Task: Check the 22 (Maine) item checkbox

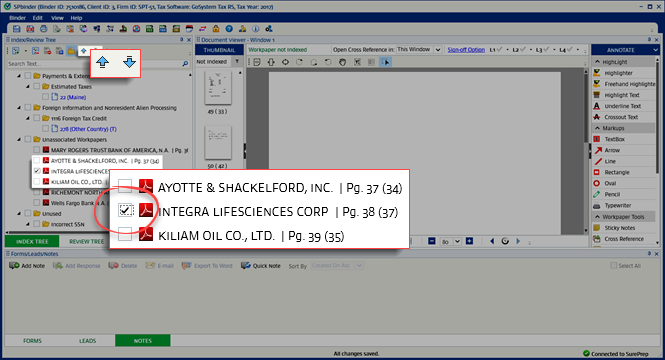Action: [45, 97]
